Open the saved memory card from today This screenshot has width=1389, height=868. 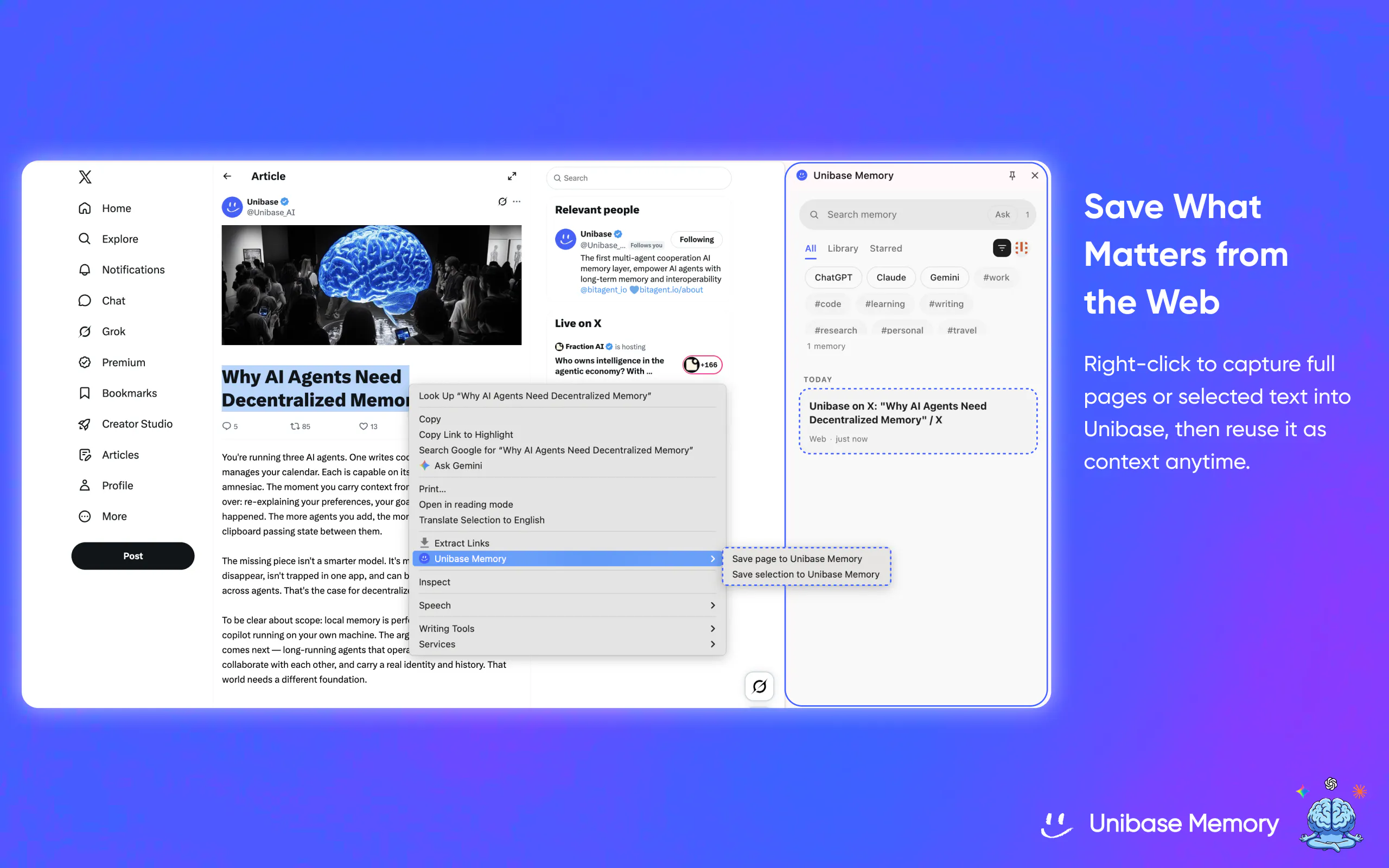pyautogui.click(x=918, y=422)
